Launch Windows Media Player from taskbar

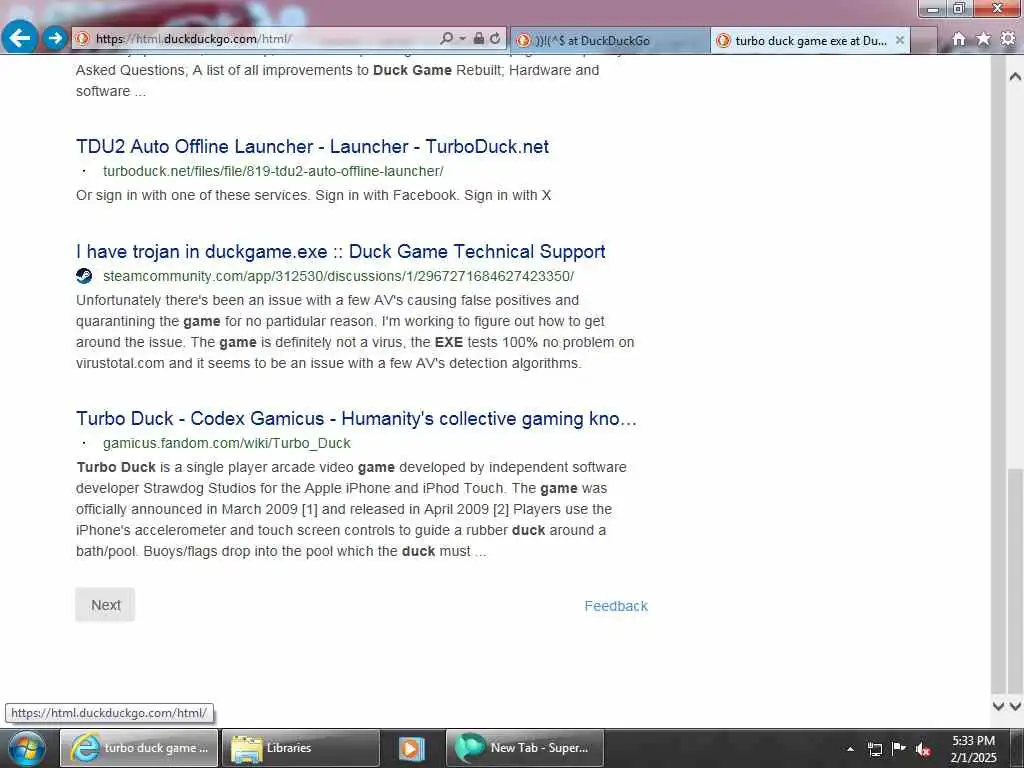pos(411,748)
